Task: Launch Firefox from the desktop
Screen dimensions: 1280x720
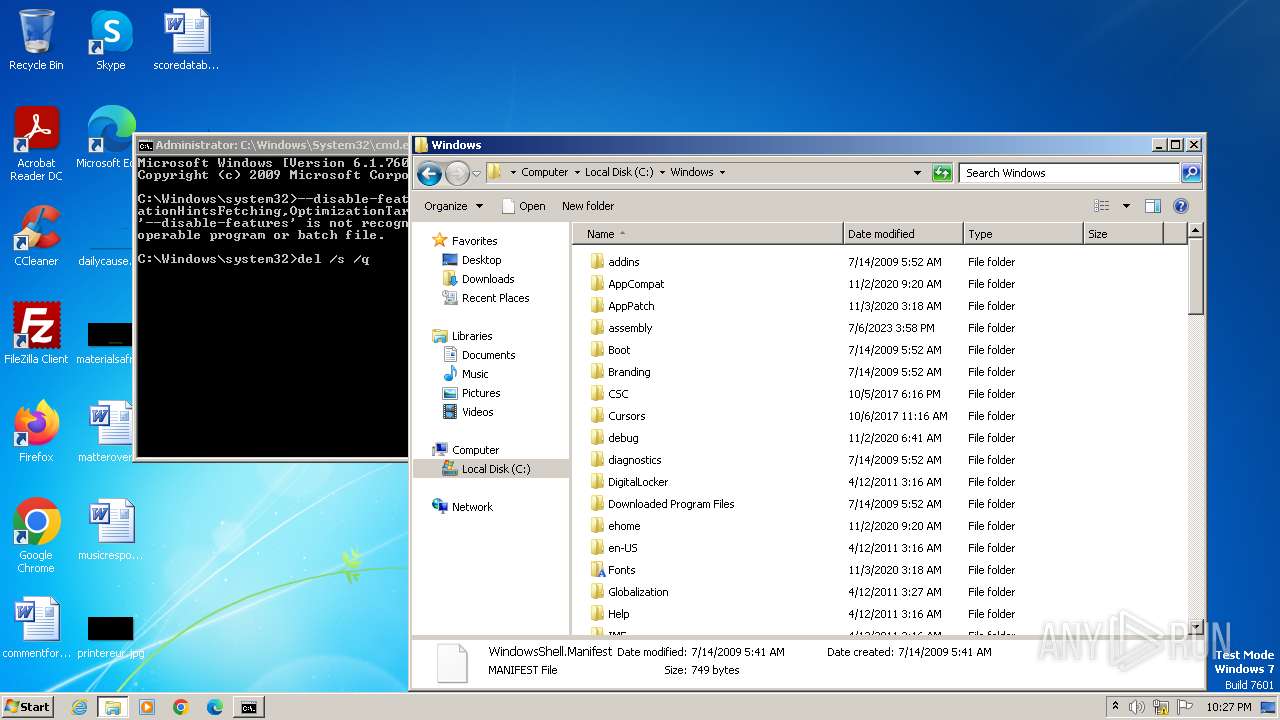Action: 36,432
